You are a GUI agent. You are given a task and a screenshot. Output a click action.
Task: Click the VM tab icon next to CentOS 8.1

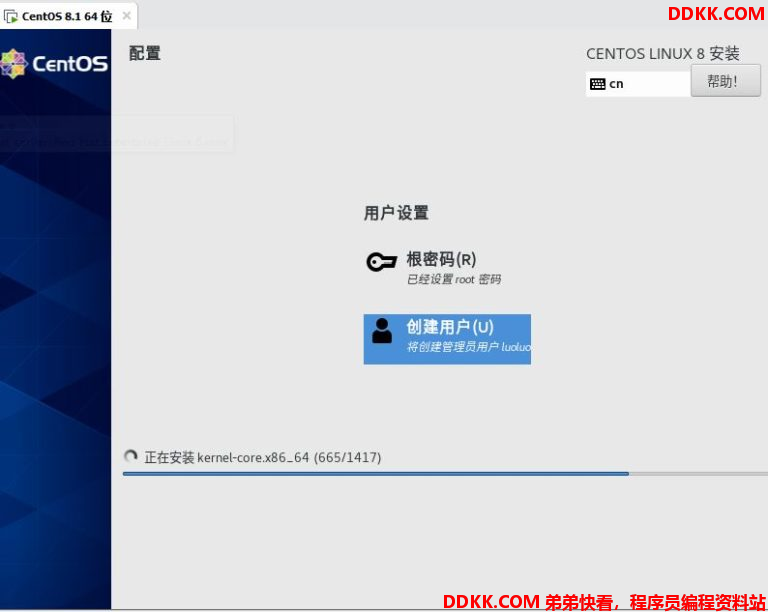10,17
